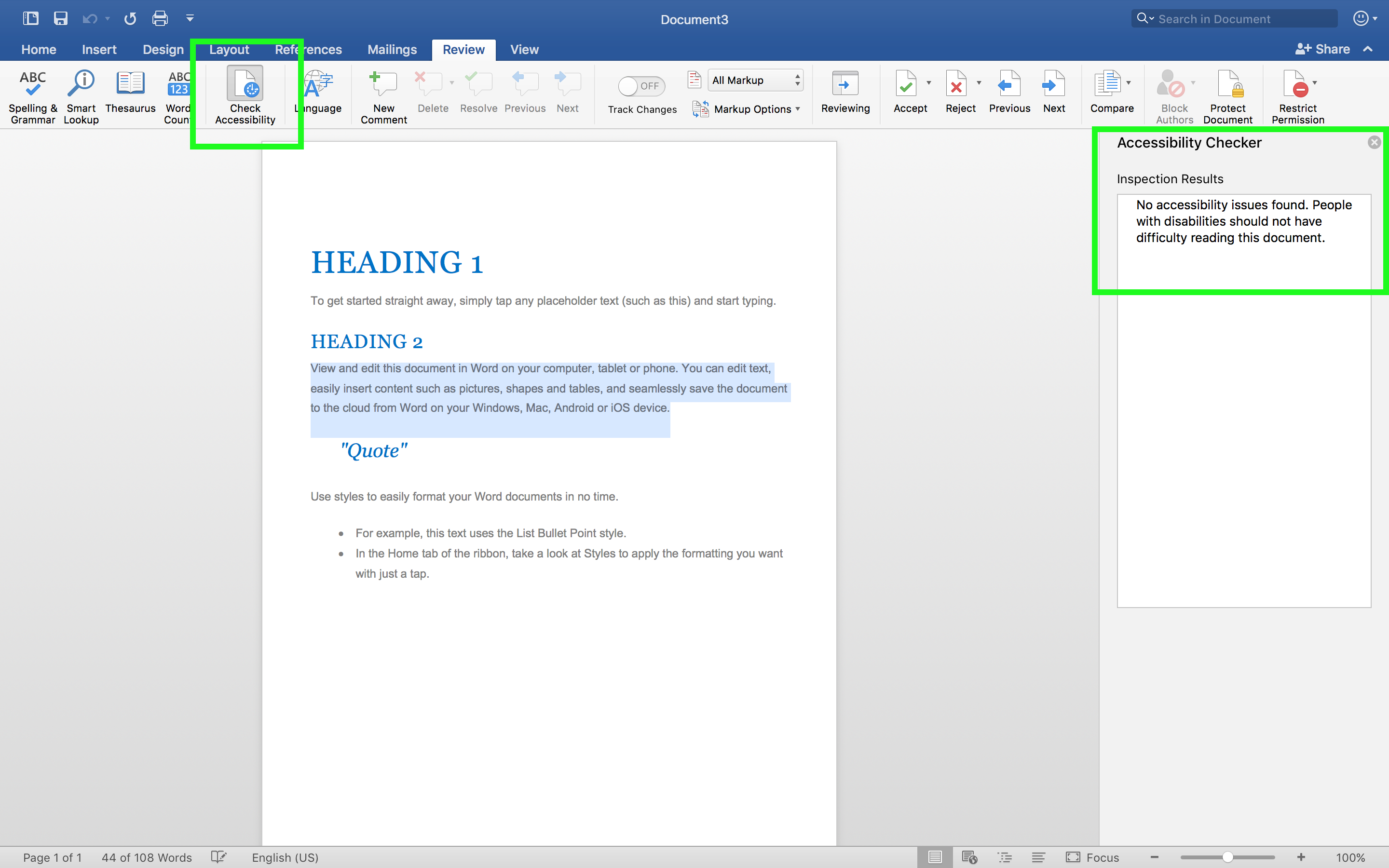Switch to Draft view icon
The width and height of the screenshot is (1389, 868).
pyautogui.click(x=1038, y=857)
